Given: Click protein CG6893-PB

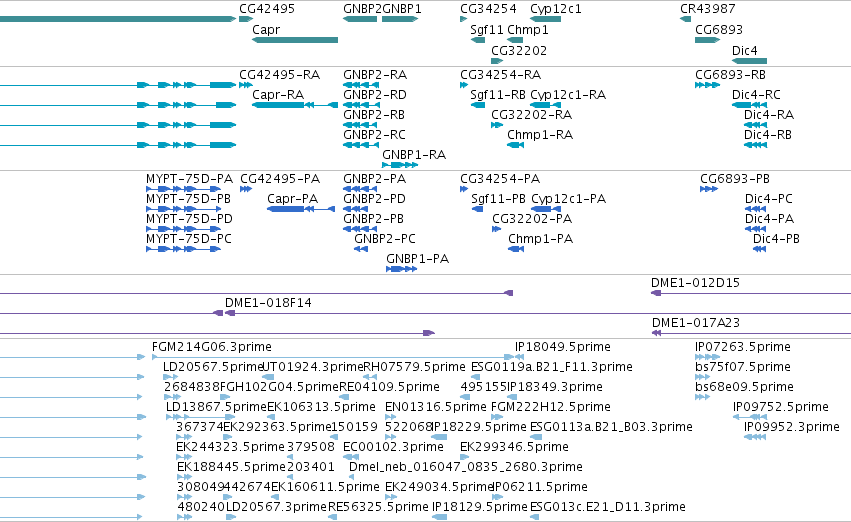Looking at the screenshot, I should coord(735,179).
